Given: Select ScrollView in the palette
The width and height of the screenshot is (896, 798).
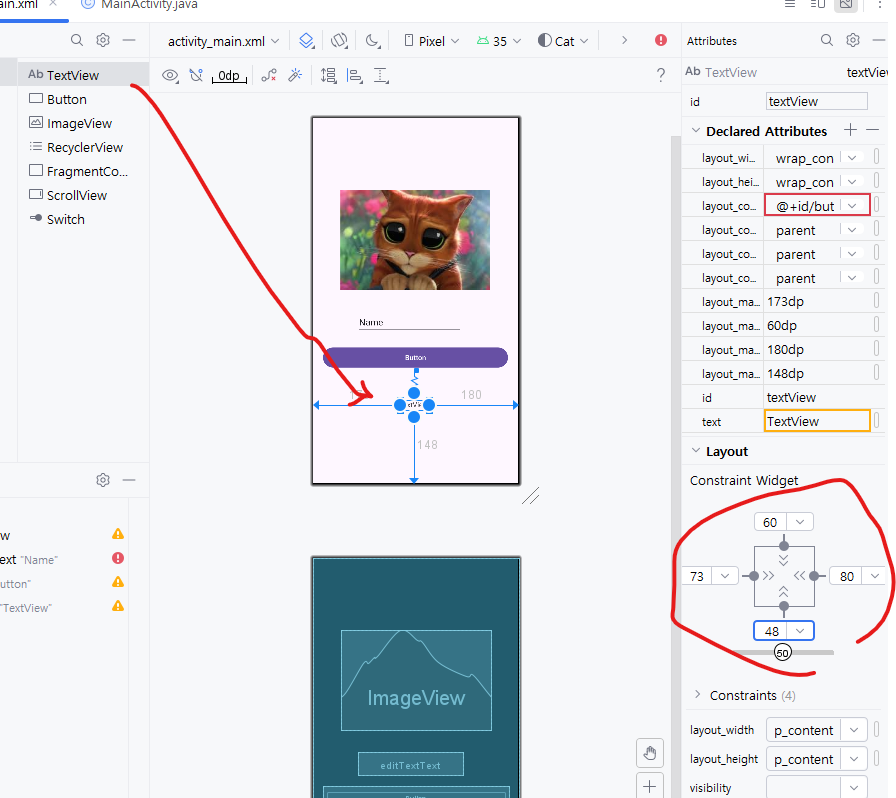Looking at the screenshot, I should (x=68, y=195).
